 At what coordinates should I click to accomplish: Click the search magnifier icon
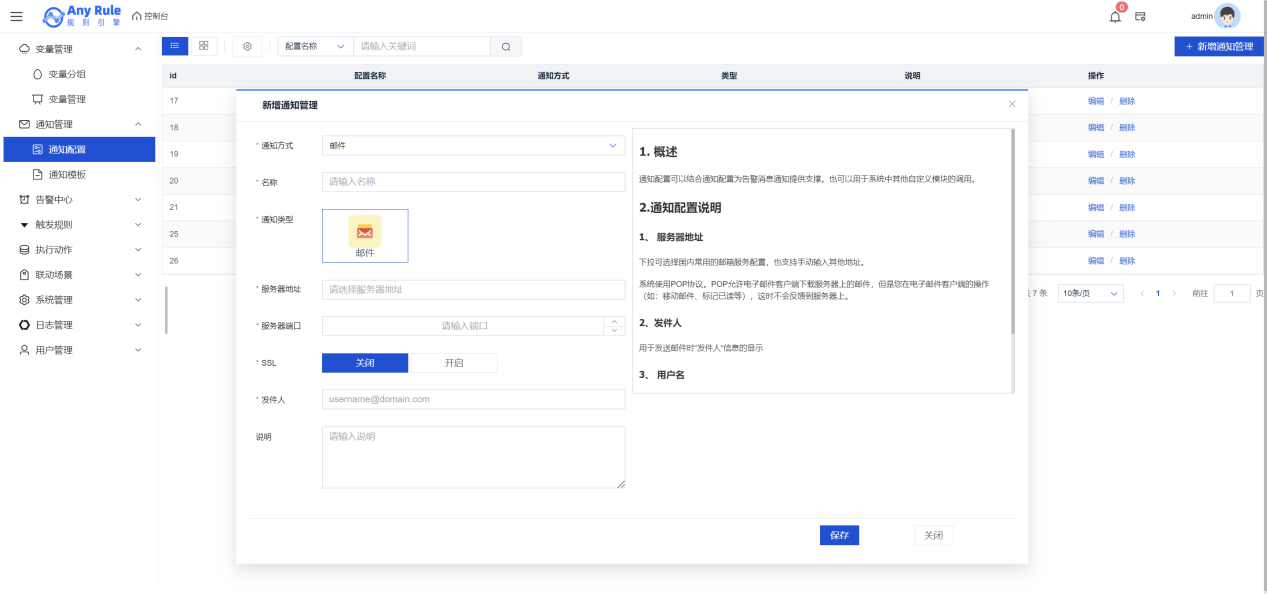point(506,47)
